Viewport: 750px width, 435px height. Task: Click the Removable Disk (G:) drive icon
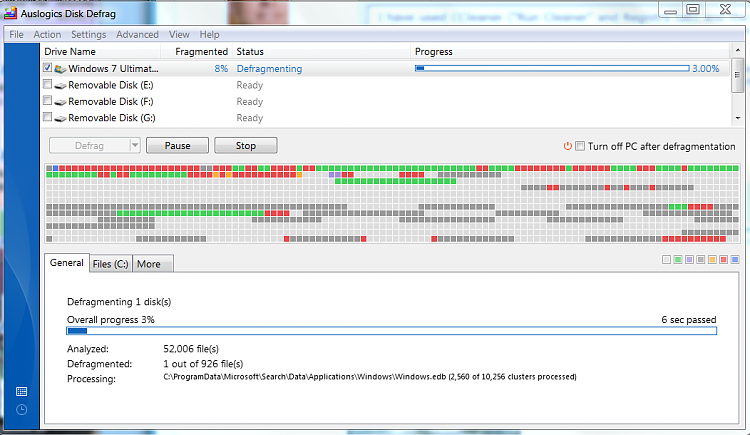tap(60, 118)
